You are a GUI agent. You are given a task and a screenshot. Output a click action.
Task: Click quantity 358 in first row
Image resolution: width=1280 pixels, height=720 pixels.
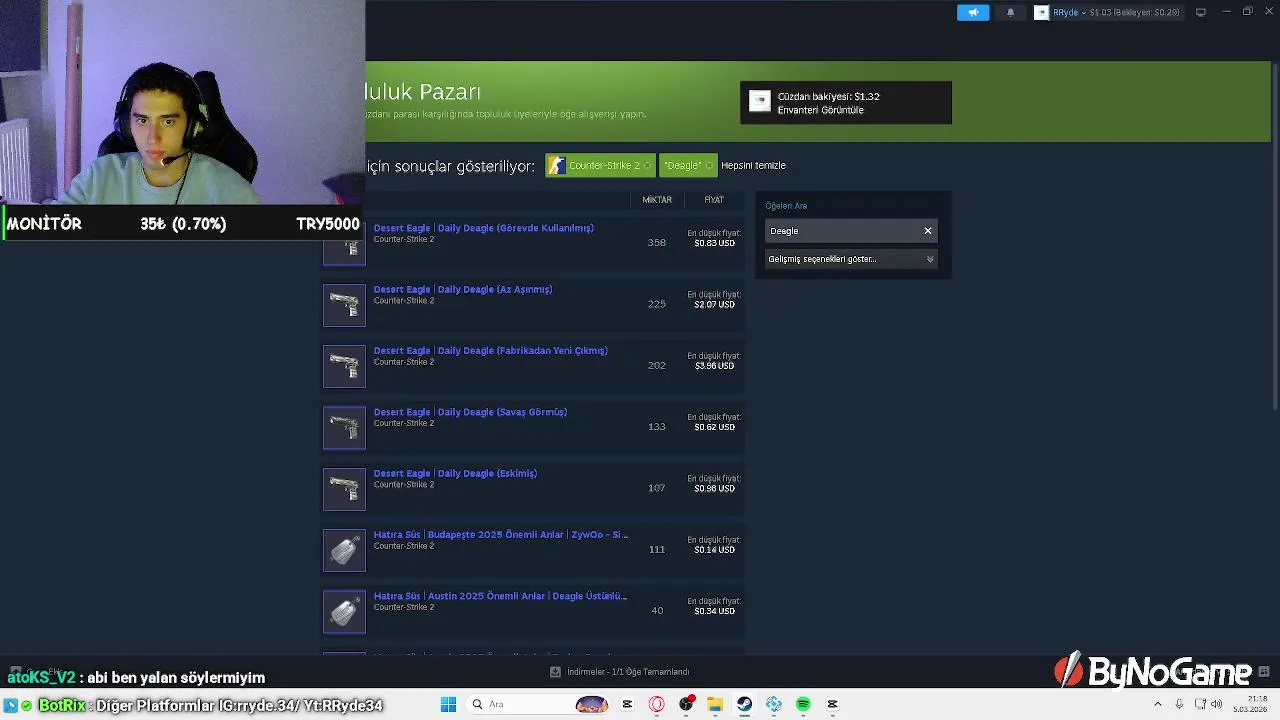coord(657,242)
